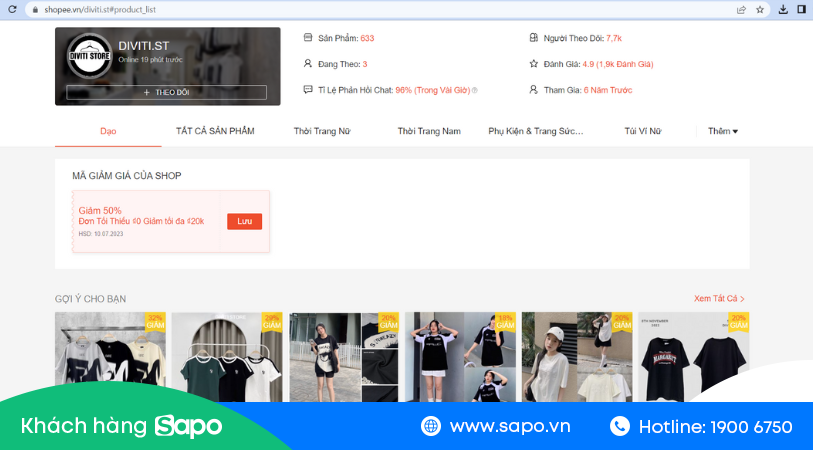
Task: Save the 50% voucher with Lưu button
Action: [x=244, y=221]
